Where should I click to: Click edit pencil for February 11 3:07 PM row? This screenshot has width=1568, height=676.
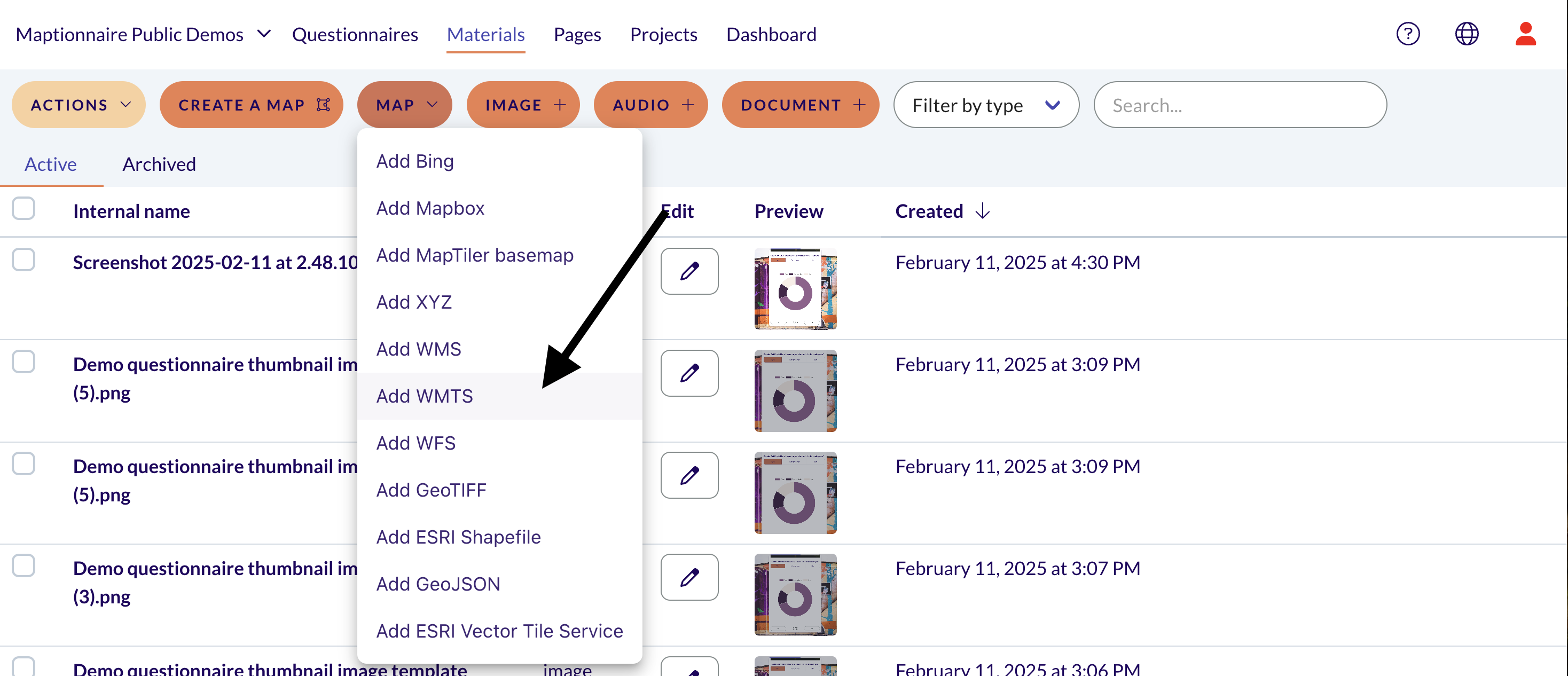pos(689,577)
